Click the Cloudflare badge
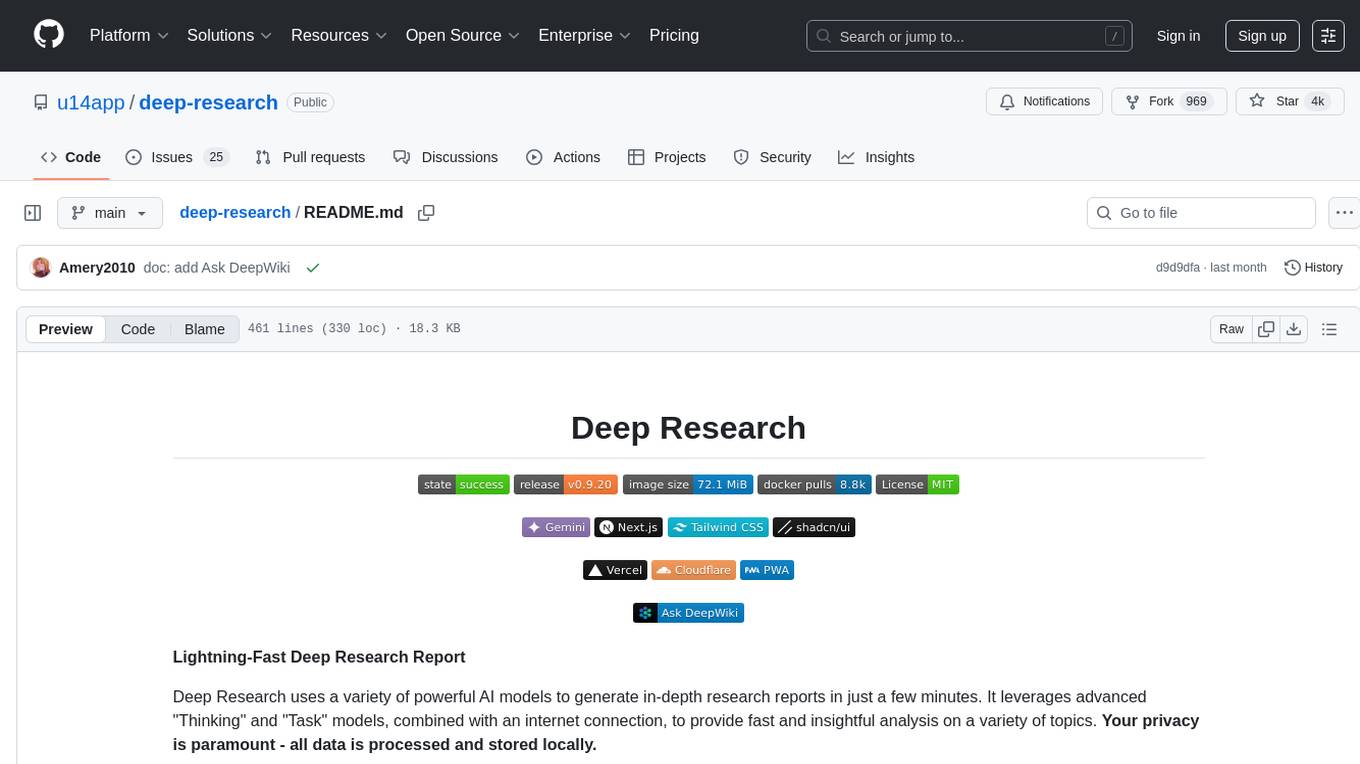The image size is (1360, 764). click(x=694, y=570)
